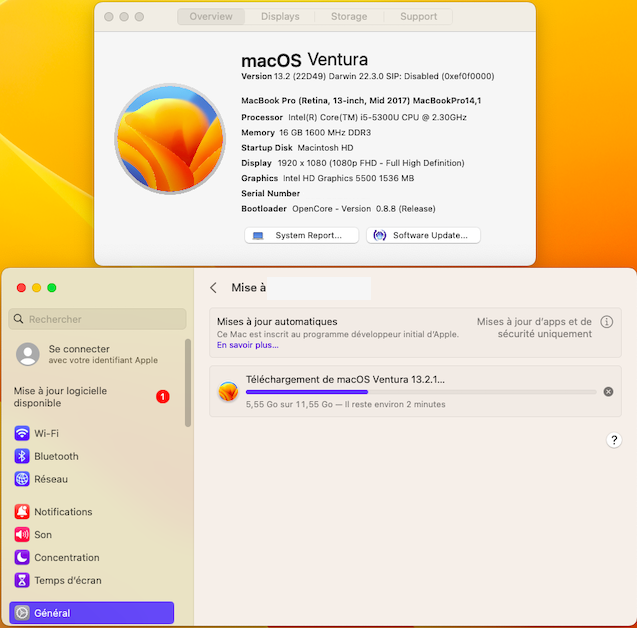
Task: Select the Réseau globe icon
Action: 22,479
